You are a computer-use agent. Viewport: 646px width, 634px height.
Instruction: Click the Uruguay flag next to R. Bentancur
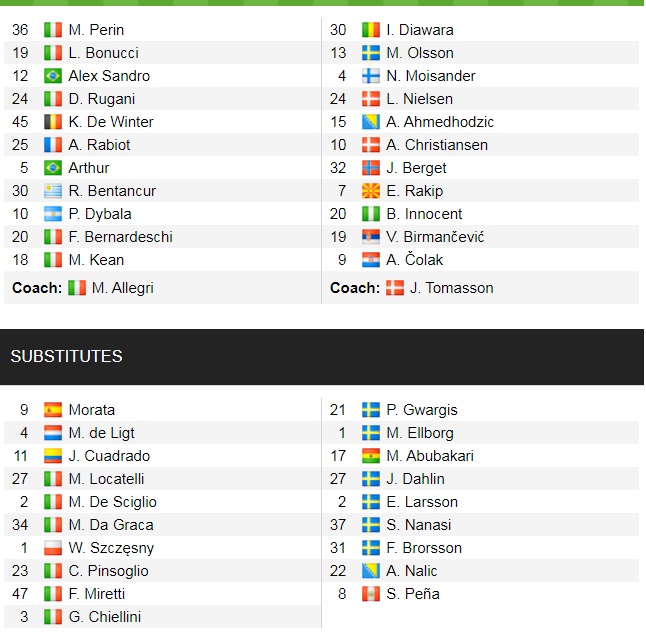53,191
